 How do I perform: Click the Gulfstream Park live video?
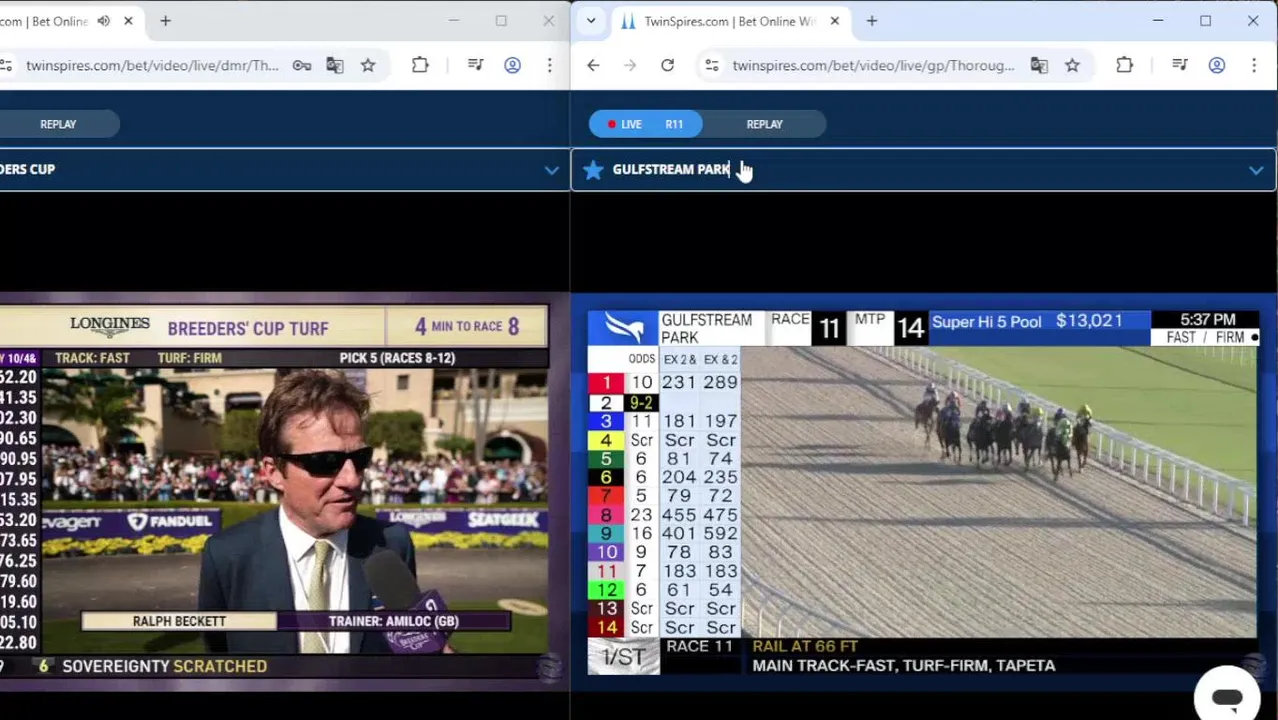922,491
